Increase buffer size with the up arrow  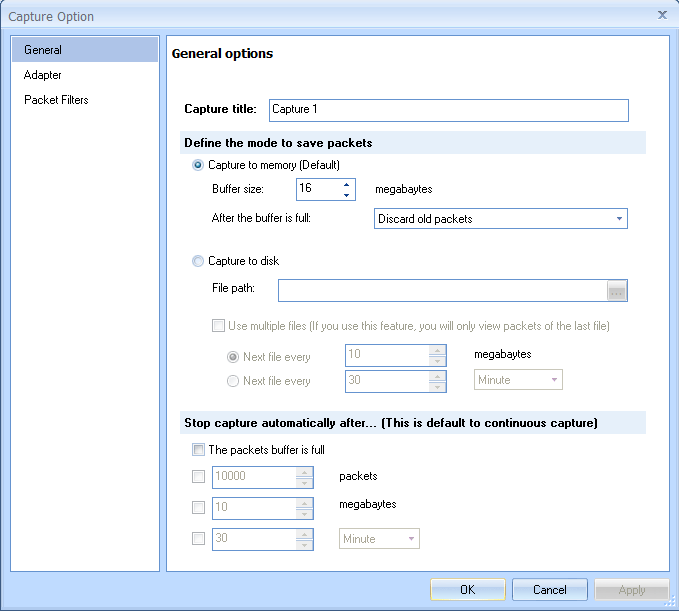346,185
